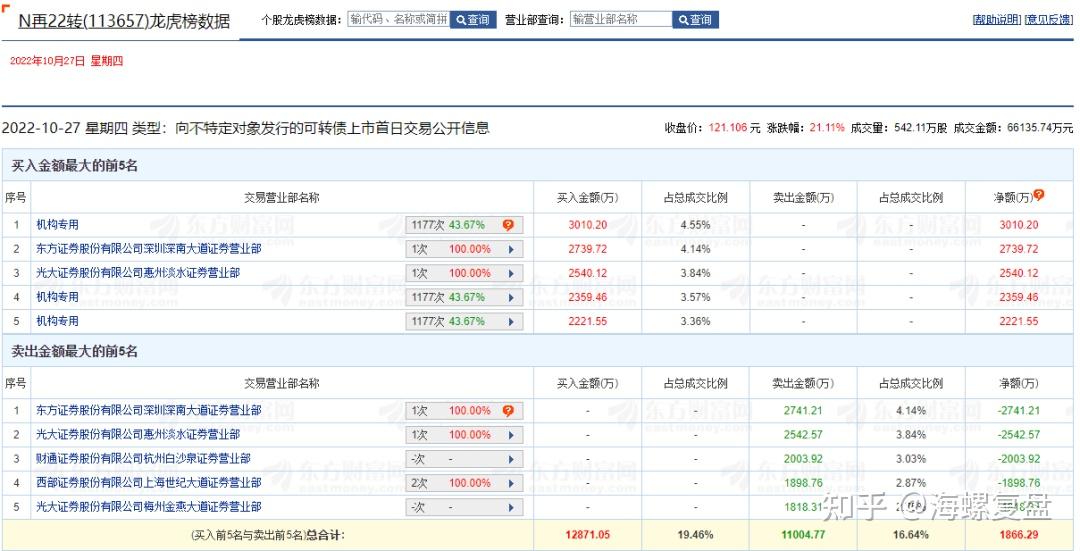Screen dimensions: 1080x551
Task: Open the 帮助说明 help link
Action: click(x=996, y=19)
